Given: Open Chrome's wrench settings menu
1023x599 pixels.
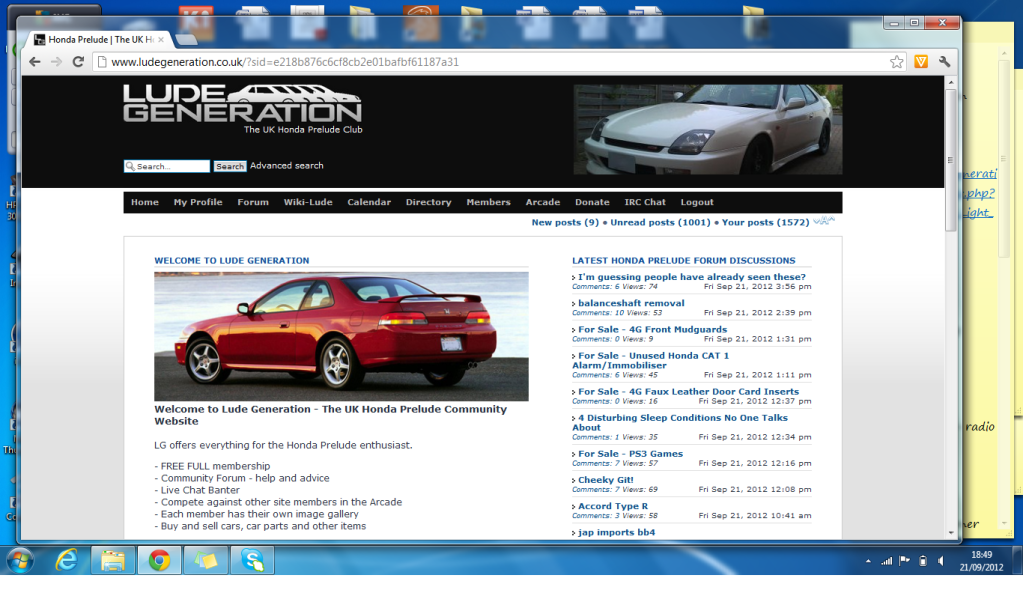Looking at the screenshot, I should click(x=944, y=62).
